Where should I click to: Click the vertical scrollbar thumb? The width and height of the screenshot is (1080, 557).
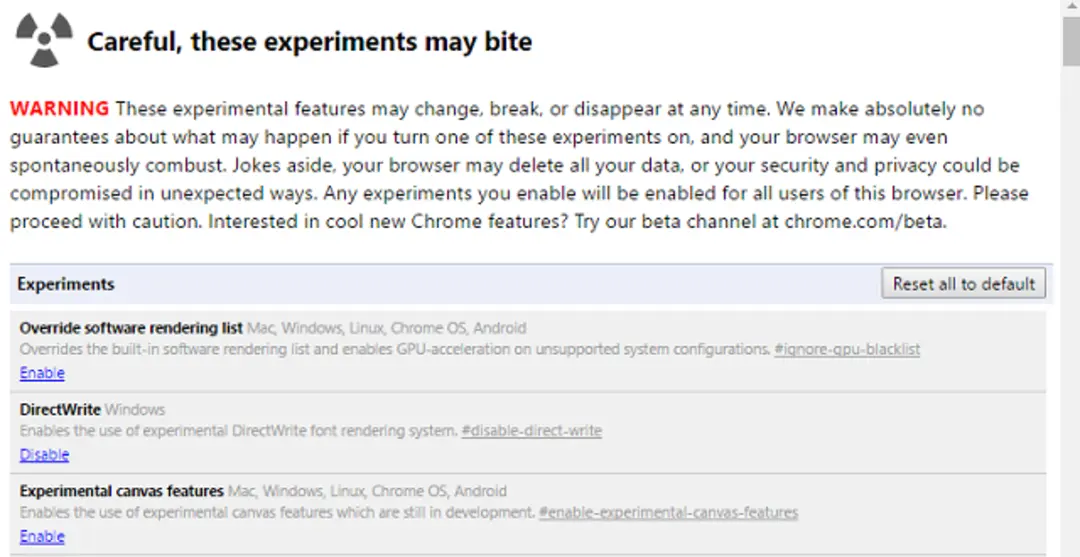pyautogui.click(x=1071, y=41)
